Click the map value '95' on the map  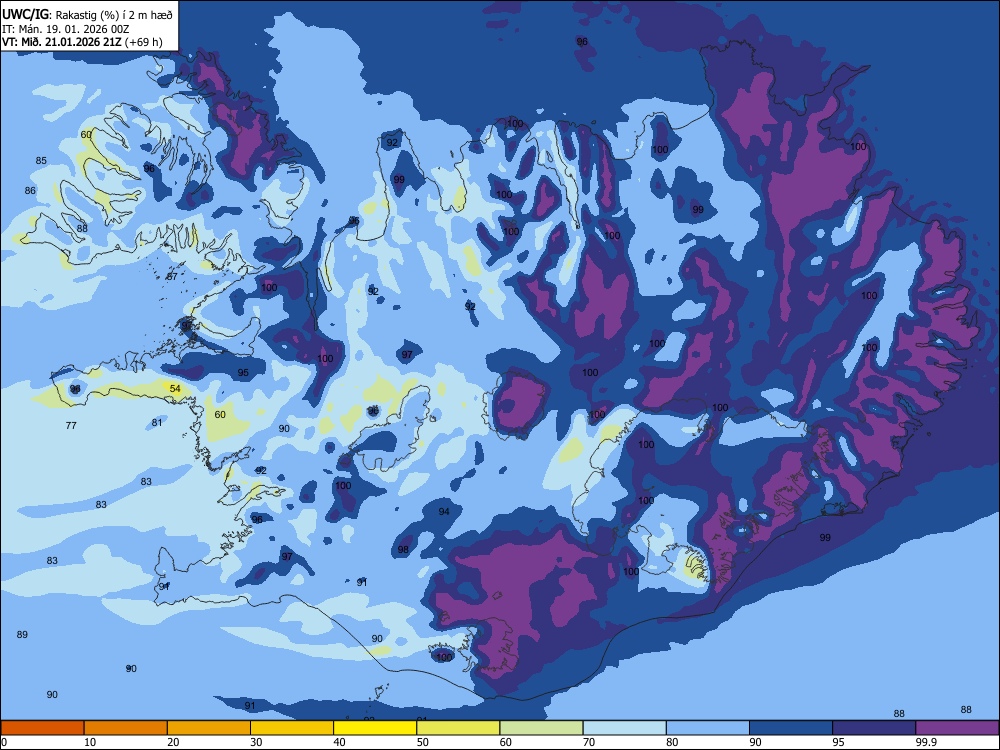[243, 372]
